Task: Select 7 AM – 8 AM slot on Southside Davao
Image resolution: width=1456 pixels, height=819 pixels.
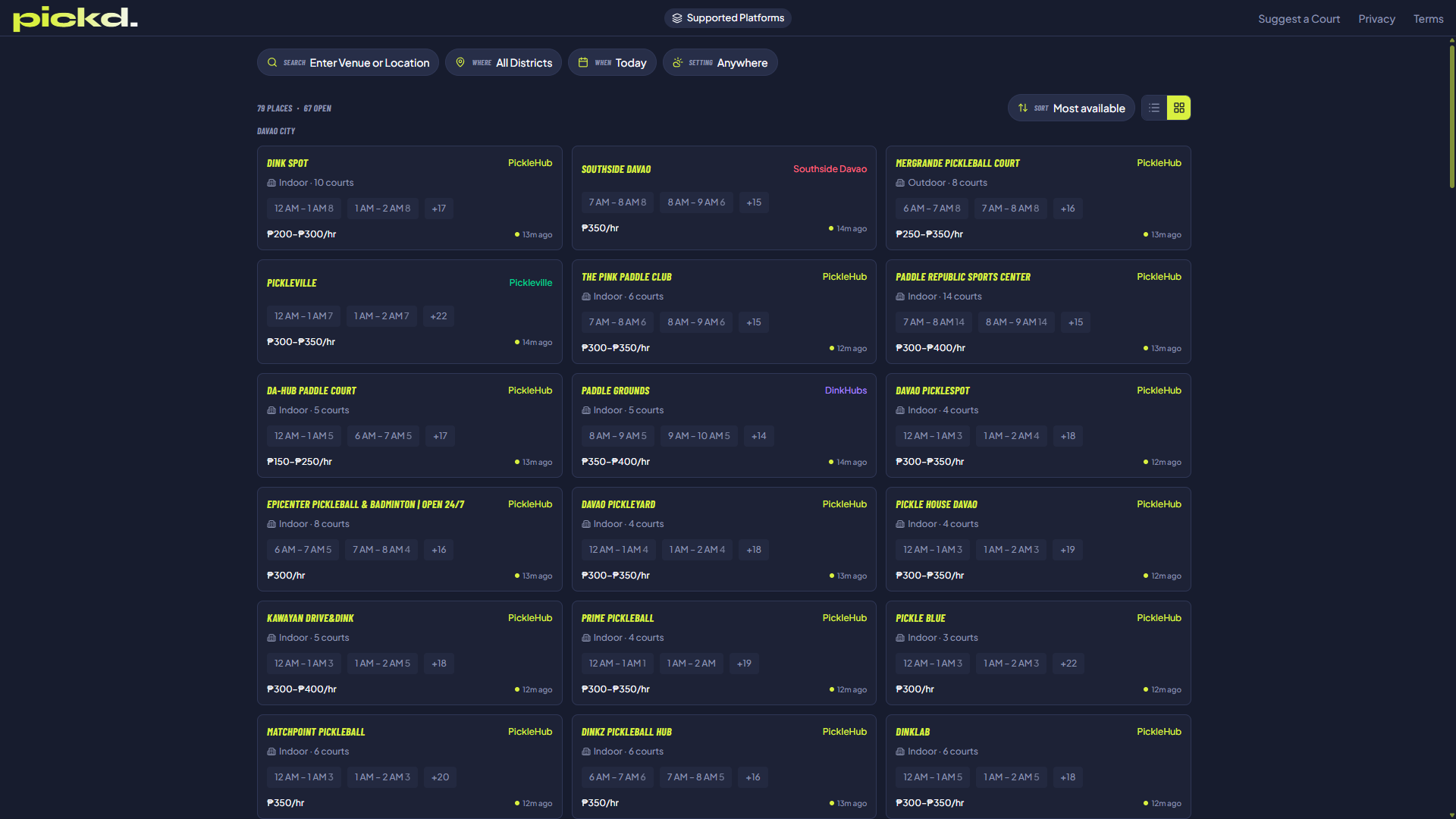Action: (618, 202)
